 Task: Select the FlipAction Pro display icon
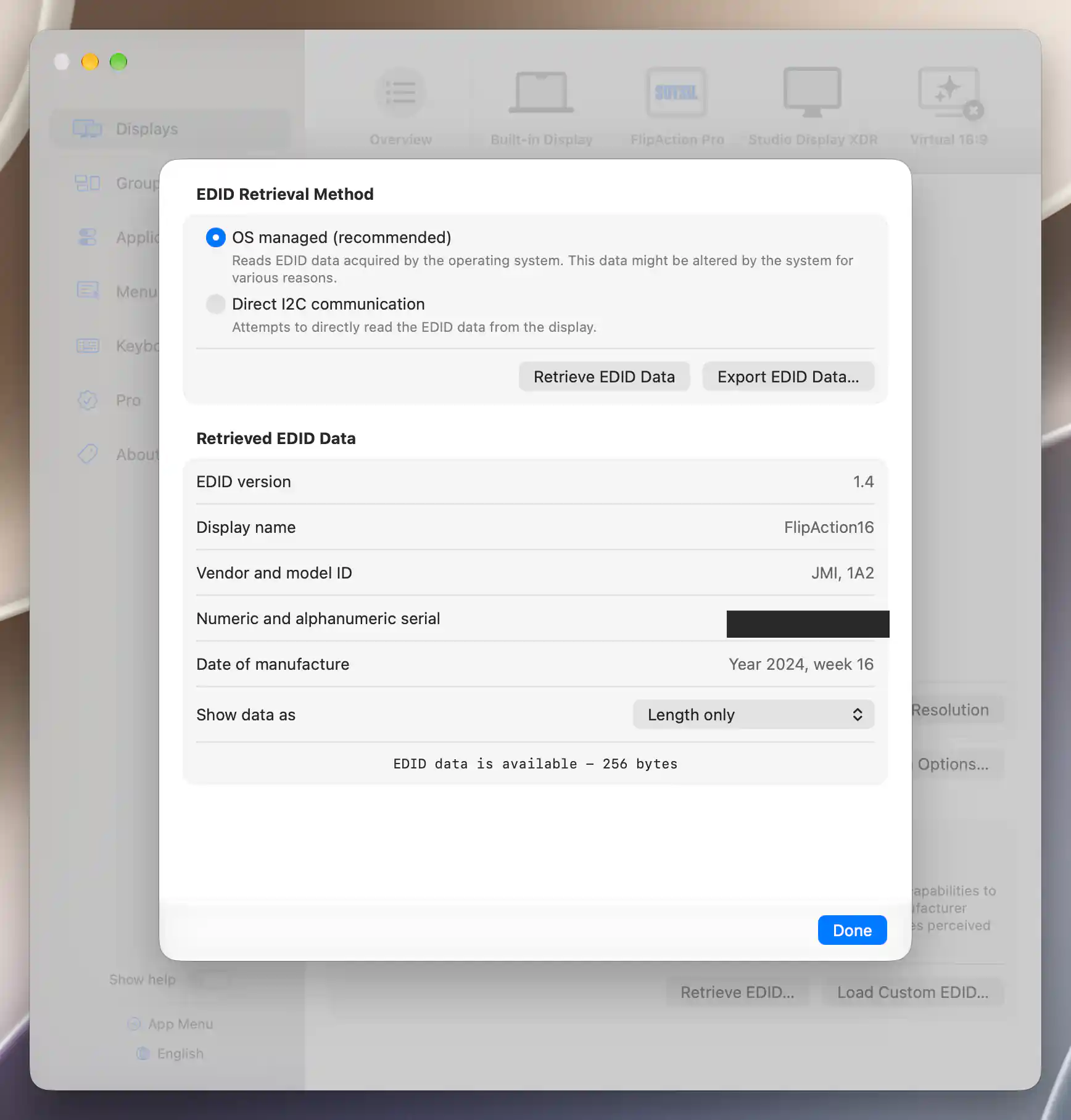click(676, 93)
